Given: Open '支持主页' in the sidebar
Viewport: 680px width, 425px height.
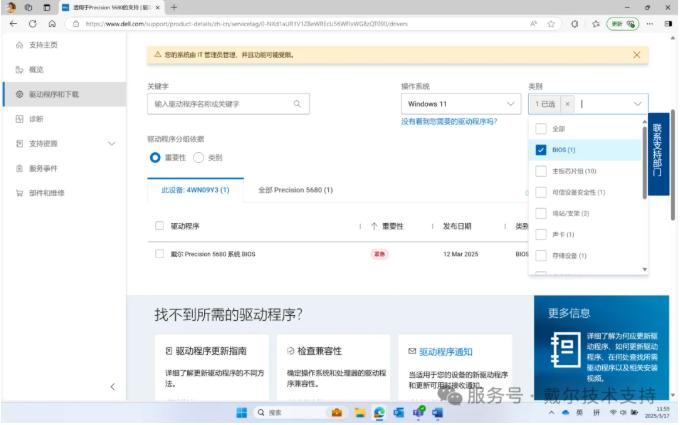Looking at the screenshot, I should 43,45.
